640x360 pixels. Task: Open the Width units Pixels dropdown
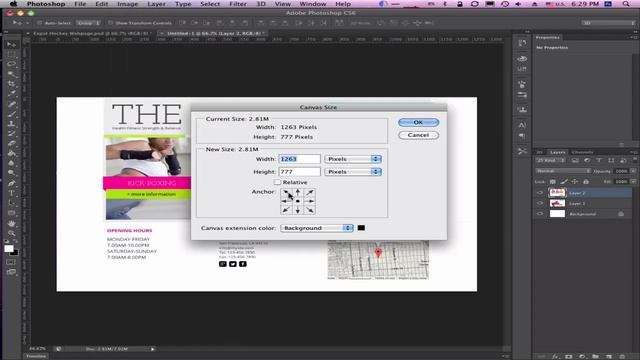coord(353,159)
